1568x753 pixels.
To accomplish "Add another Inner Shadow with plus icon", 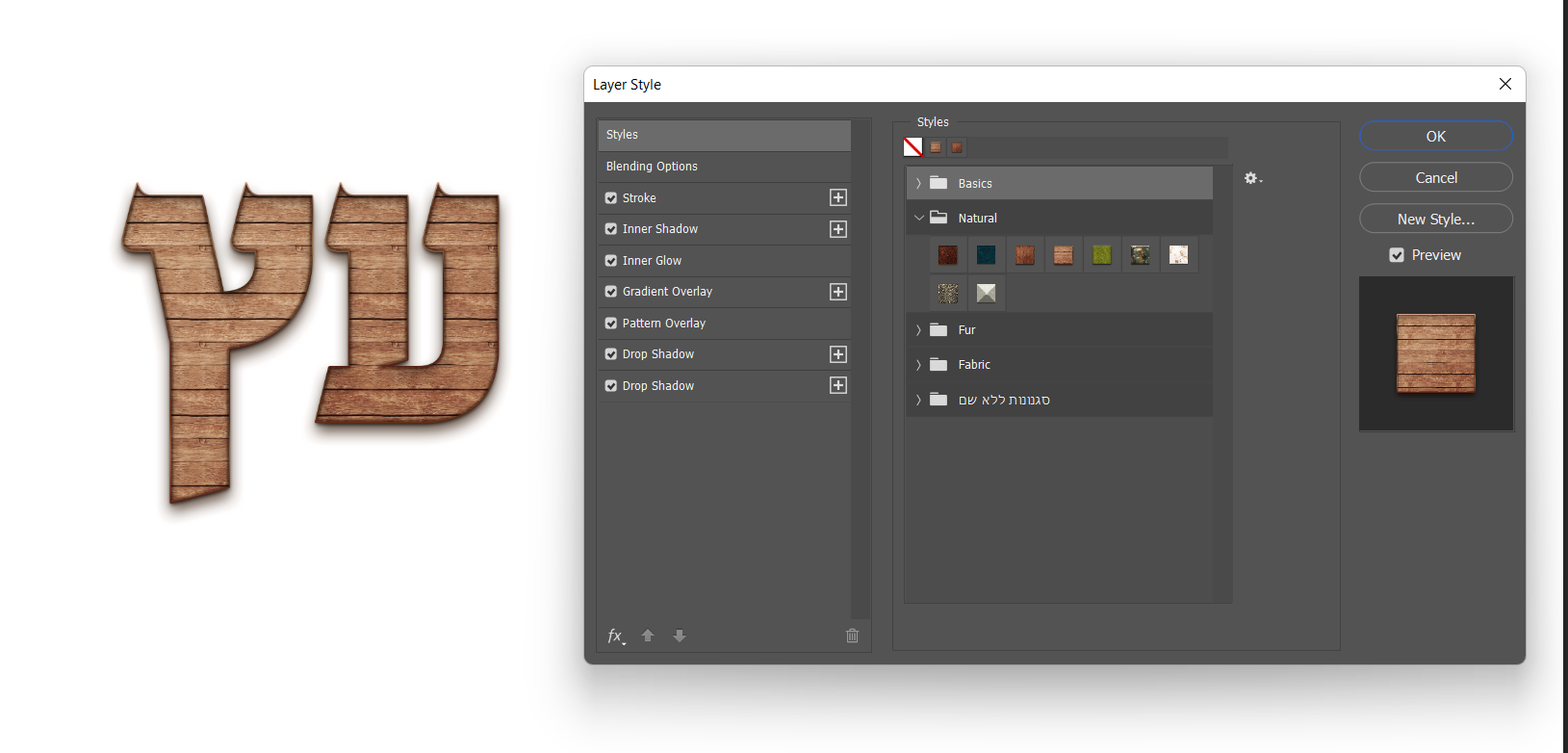I will pyautogui.click(x=838, y=229).
